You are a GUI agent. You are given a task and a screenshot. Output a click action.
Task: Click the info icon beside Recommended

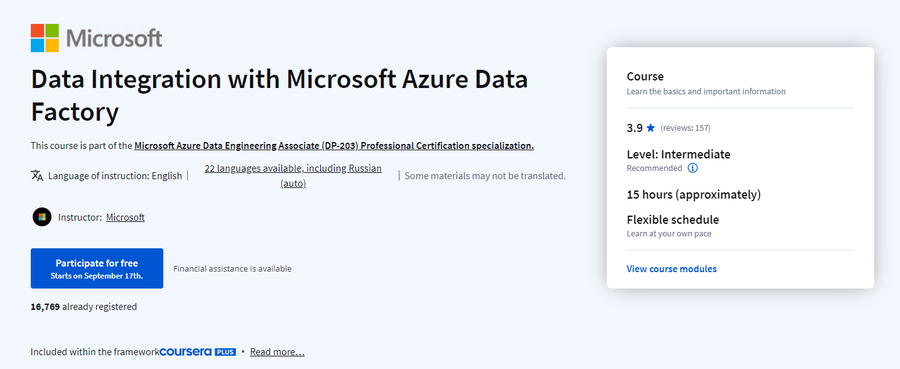pyautogui.click(x=693, y=168)
